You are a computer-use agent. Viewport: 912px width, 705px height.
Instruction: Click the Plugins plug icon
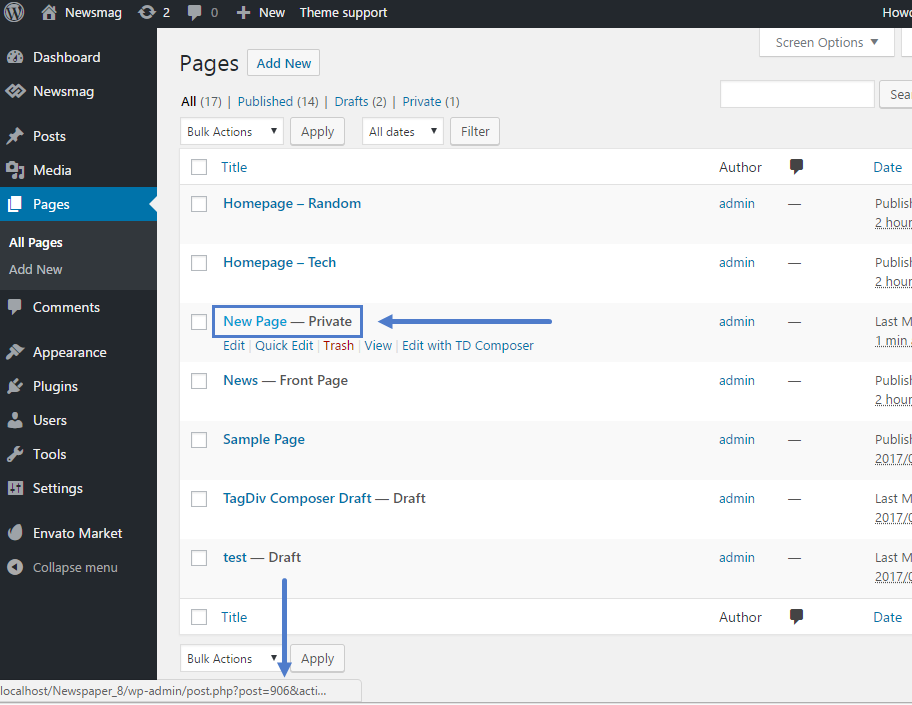[x=15, y=386]
